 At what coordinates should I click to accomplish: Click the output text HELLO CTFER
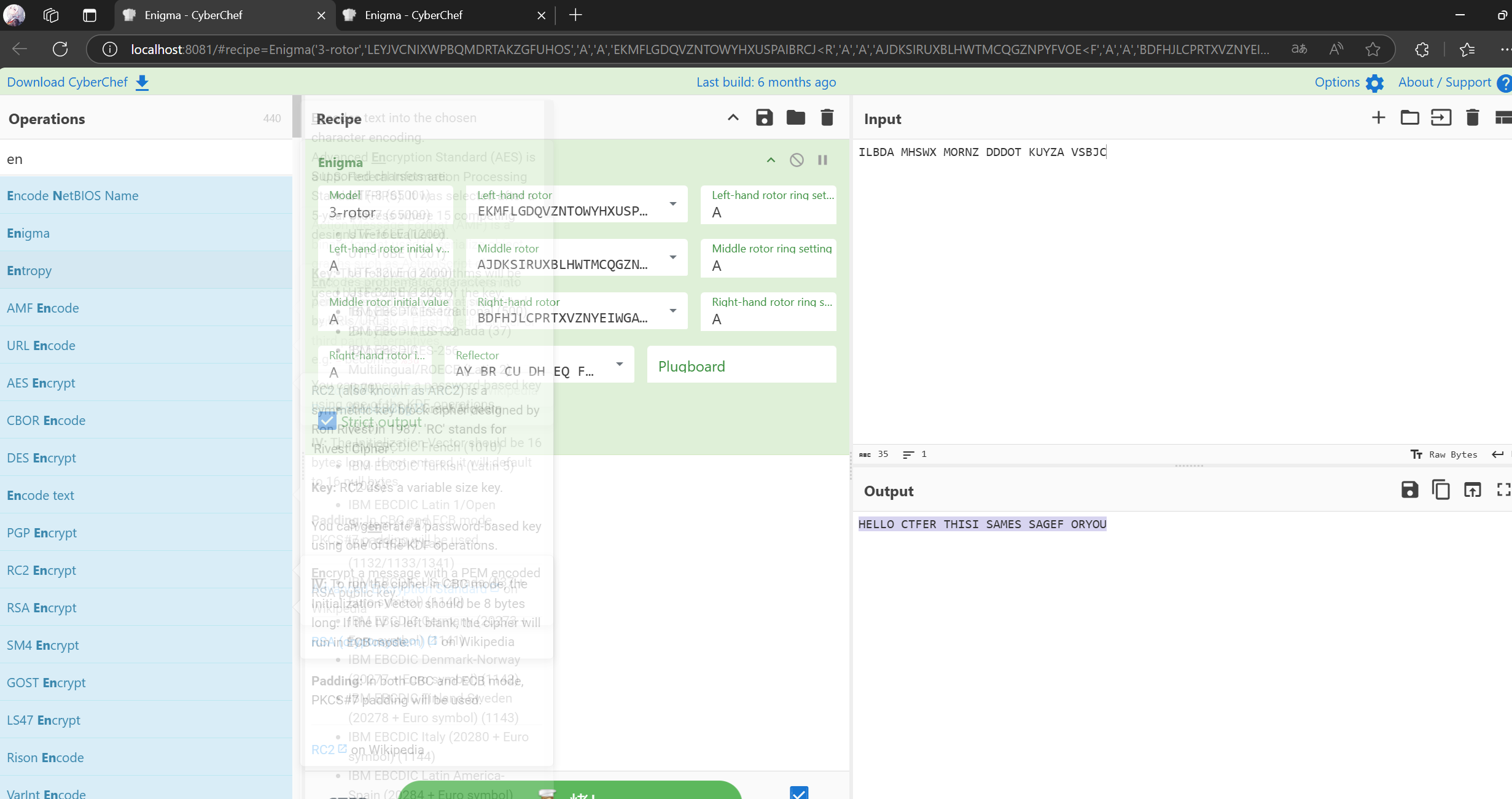(x=897, y=524)
